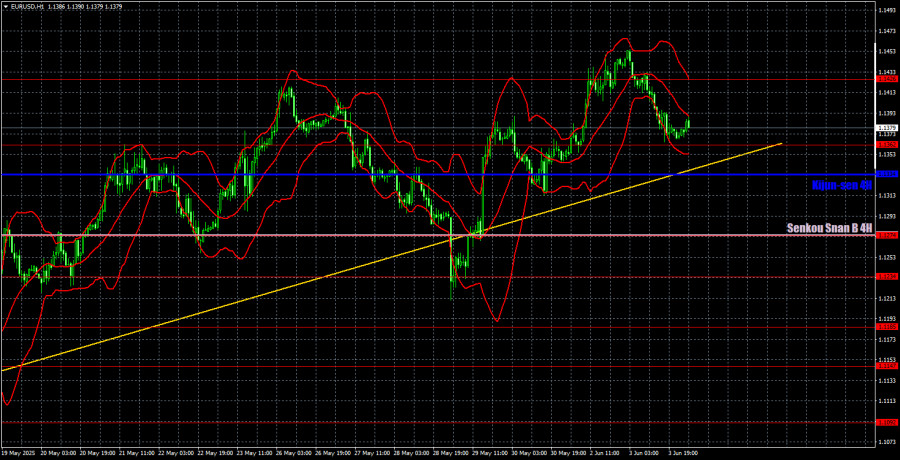Select the Senkou Snan B 4H label
This screenshot has height=460, width=900.
click(x=830, y=228)
